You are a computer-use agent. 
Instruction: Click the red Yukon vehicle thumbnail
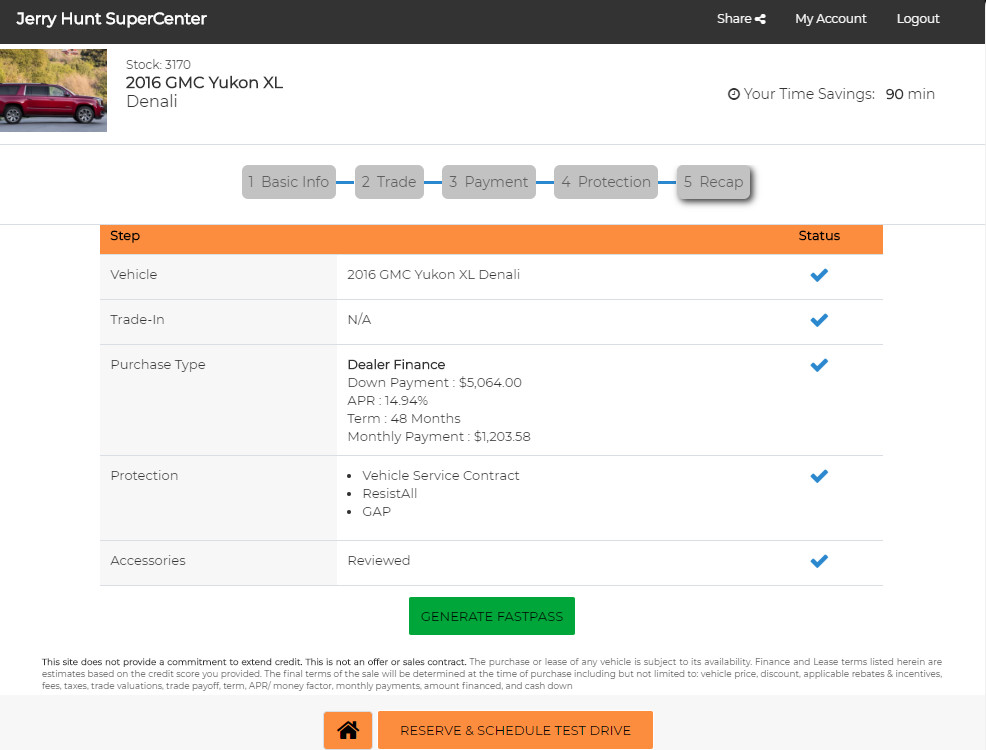click(x=53, y=91)
